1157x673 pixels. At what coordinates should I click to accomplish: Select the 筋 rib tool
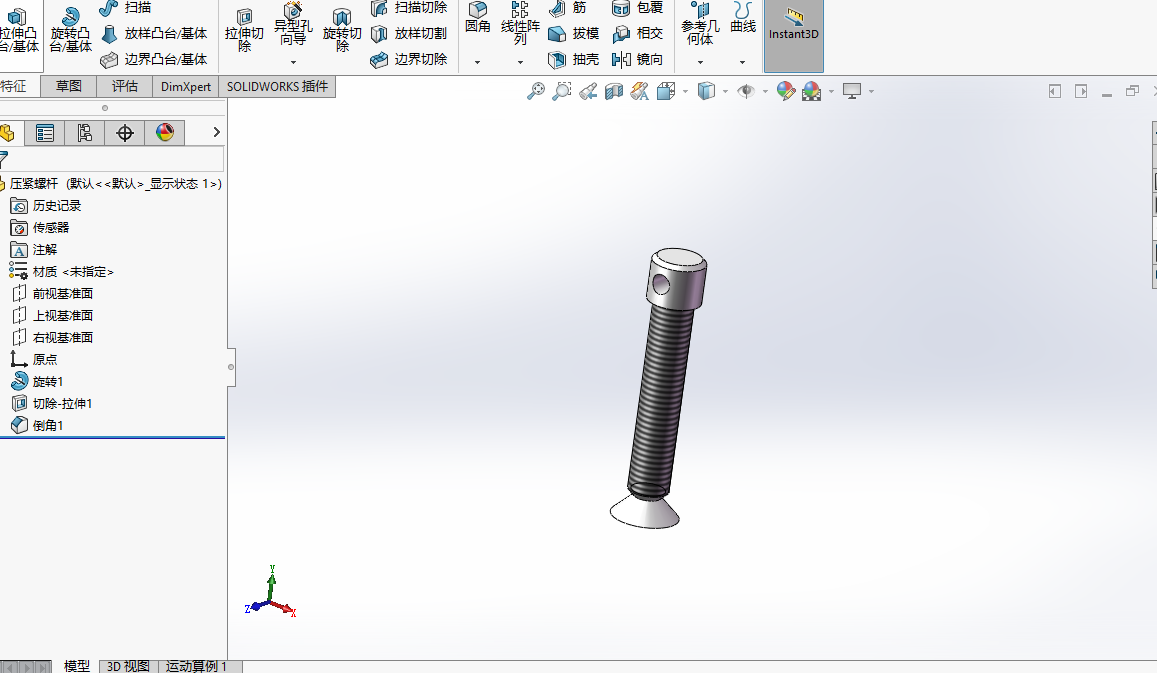point(567,7)
